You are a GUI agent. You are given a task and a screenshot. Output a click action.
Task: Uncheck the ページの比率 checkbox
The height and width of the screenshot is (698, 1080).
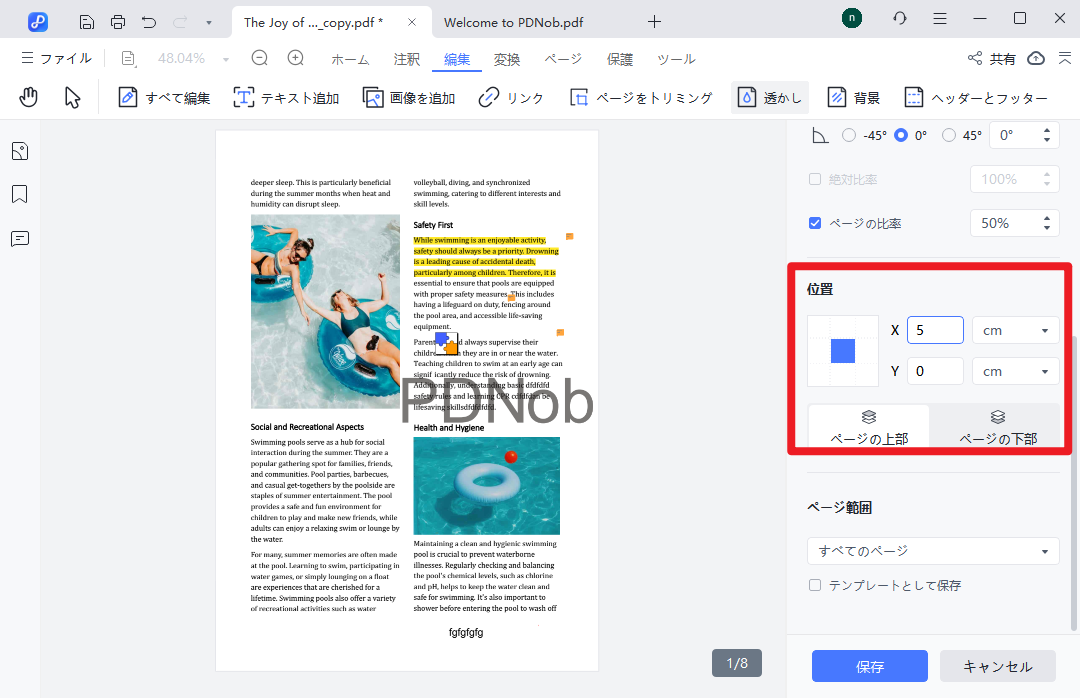pyautogui.click(x=815, y=223)
